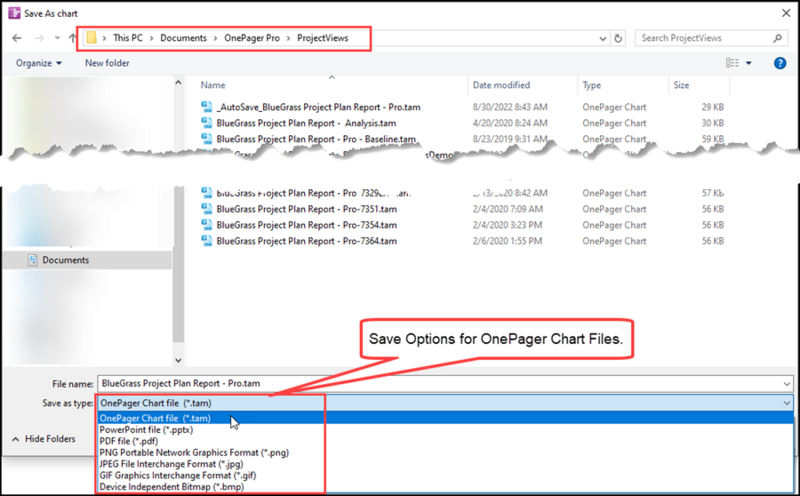Screen dimensions: 800x496
Task: Go up one folder level arrow
Action: pyautogui.click(x=72, y=38)
